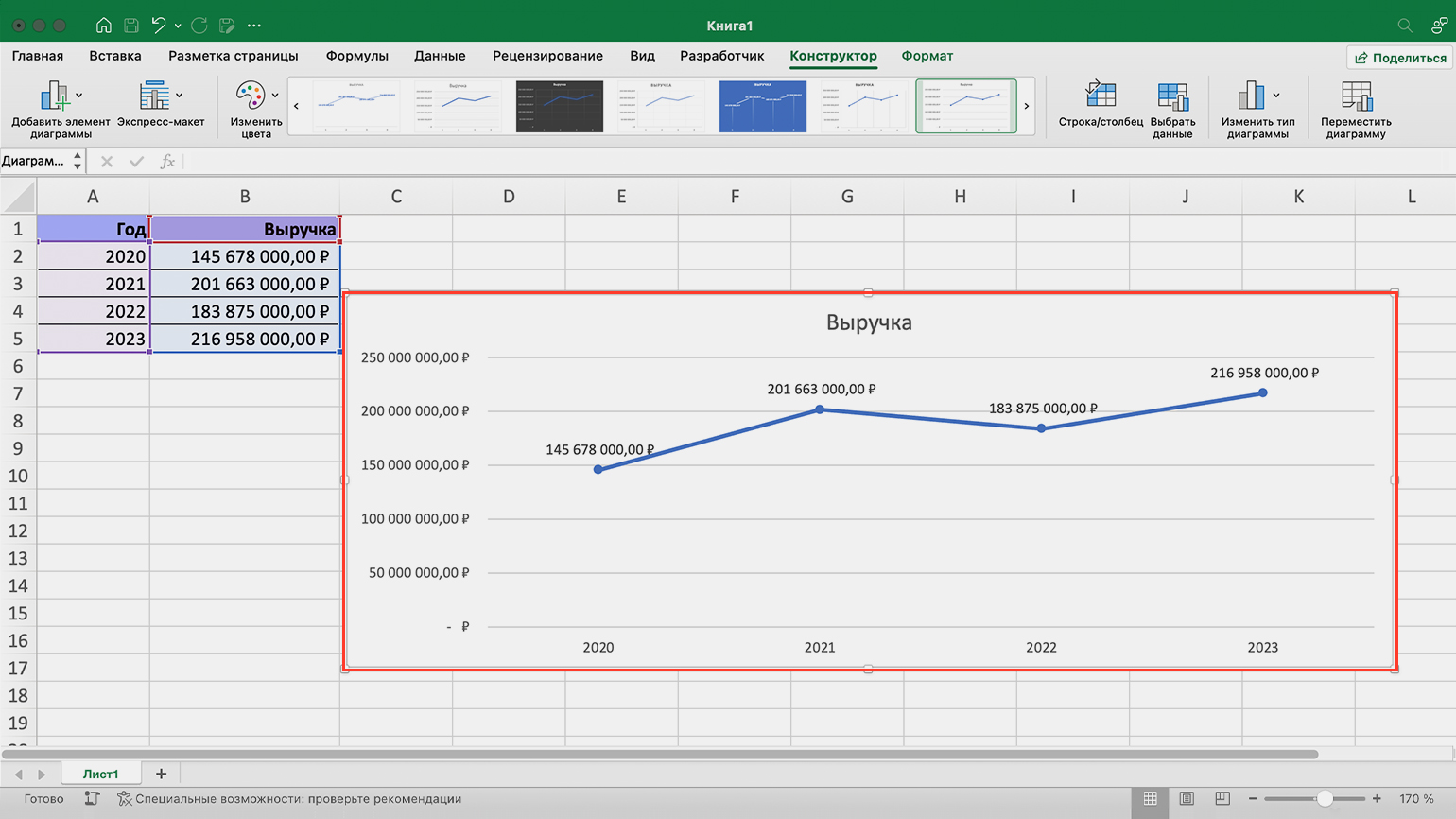
Task: Click the Поделиться button
Action: [1400, 58]
